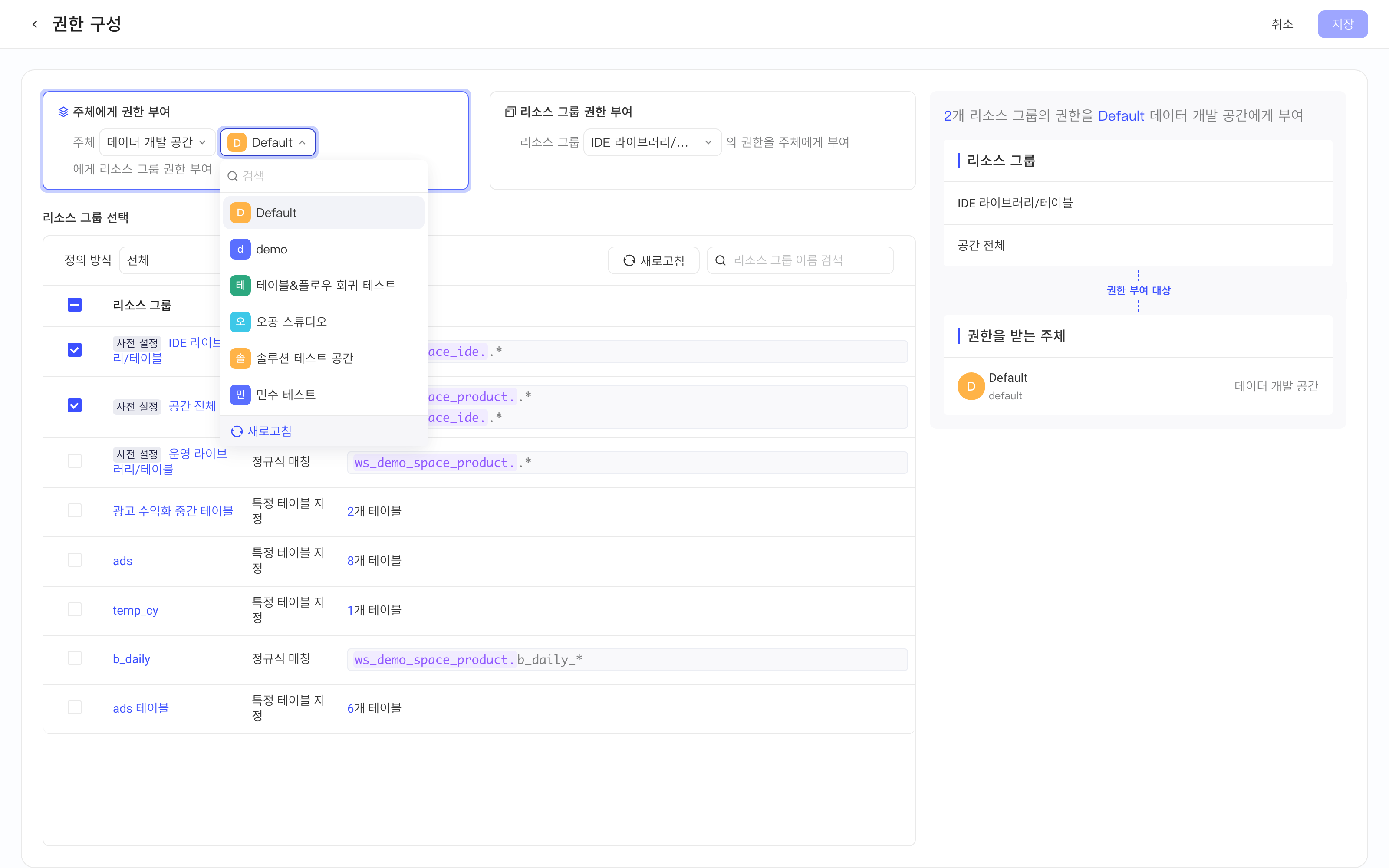Check the 운영 라이브러리/테이블 row checkbox
The image size is (1389, 868).
click(x=75, y=461)
